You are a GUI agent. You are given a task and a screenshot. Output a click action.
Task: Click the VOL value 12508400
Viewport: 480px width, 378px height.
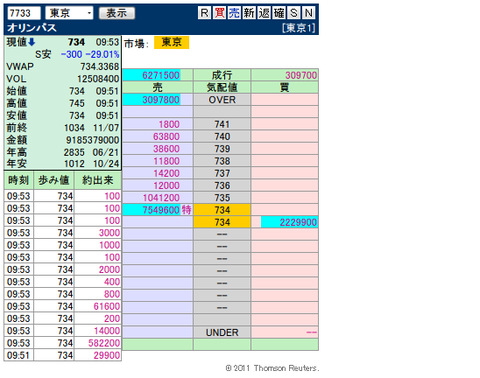pos(98,79)
